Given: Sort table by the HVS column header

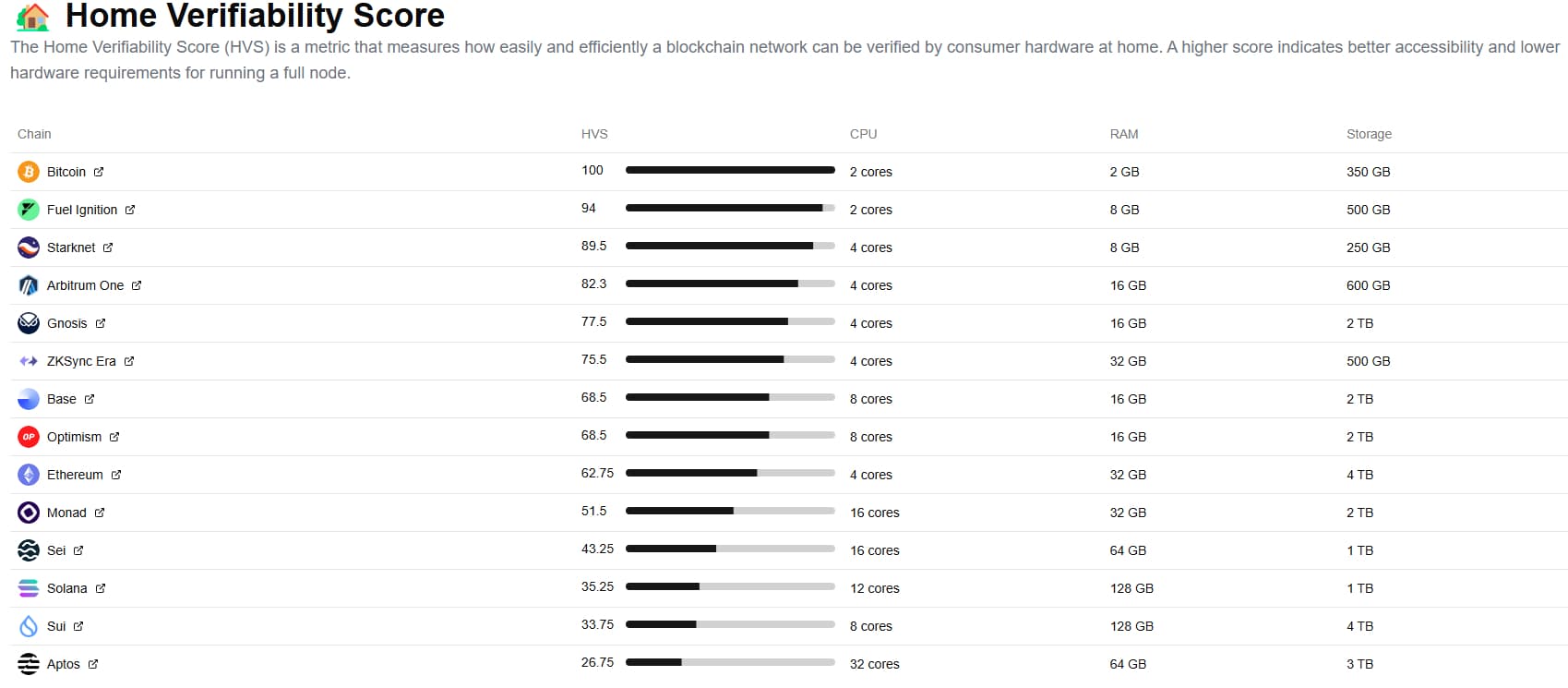Looking at the screenshot, I should tap(594, 134).
